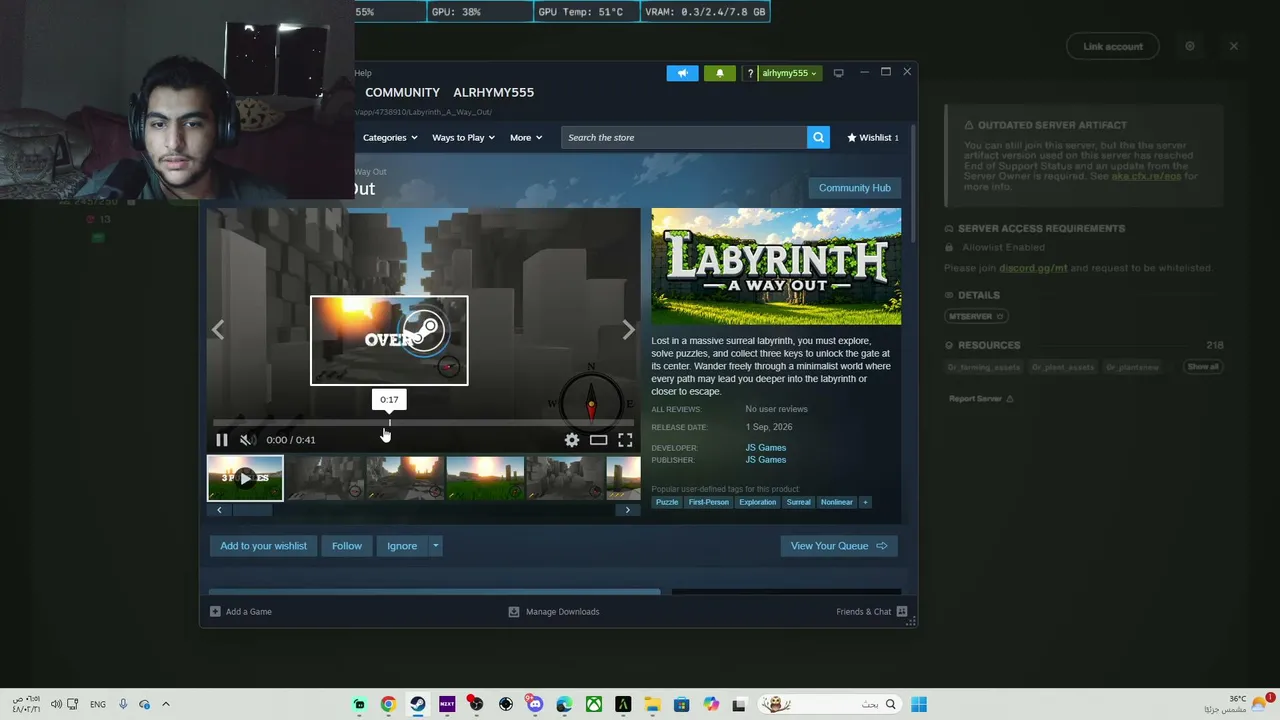
Task: Open the Xbox app from taskbar
Action: tap(594, 704)
